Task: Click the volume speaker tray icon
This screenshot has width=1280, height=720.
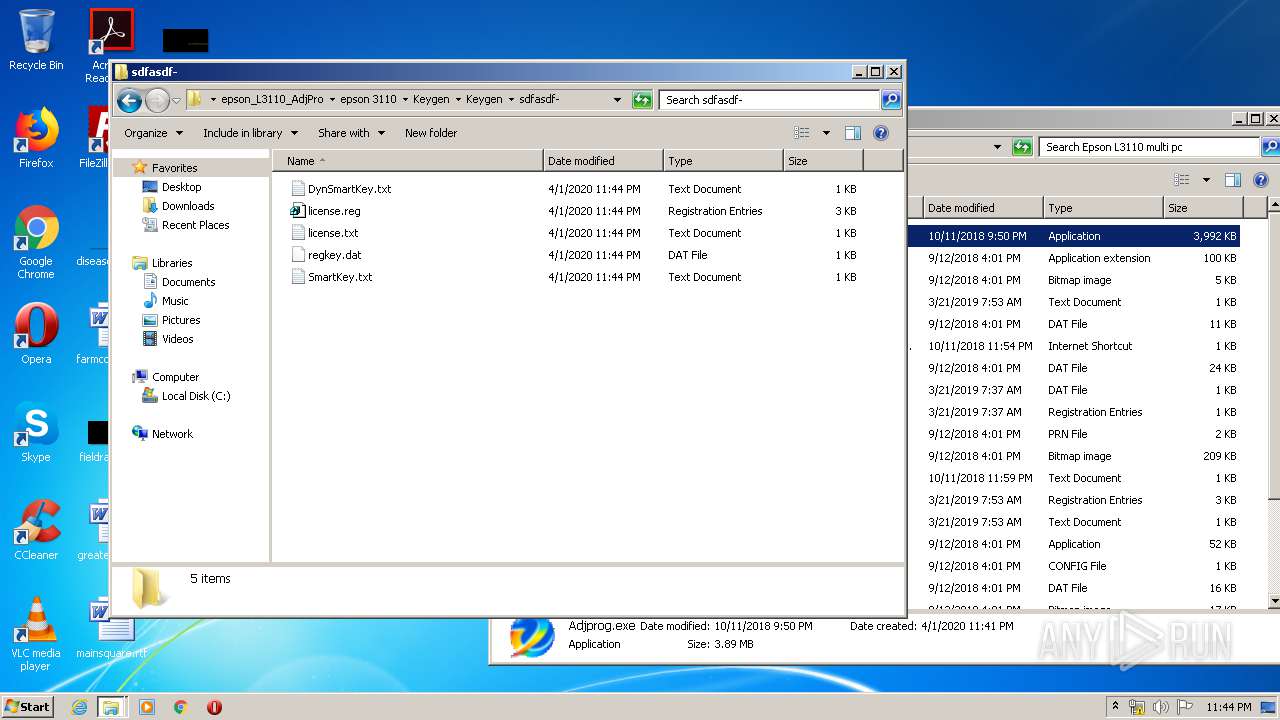Action: tap(1161, 707)
